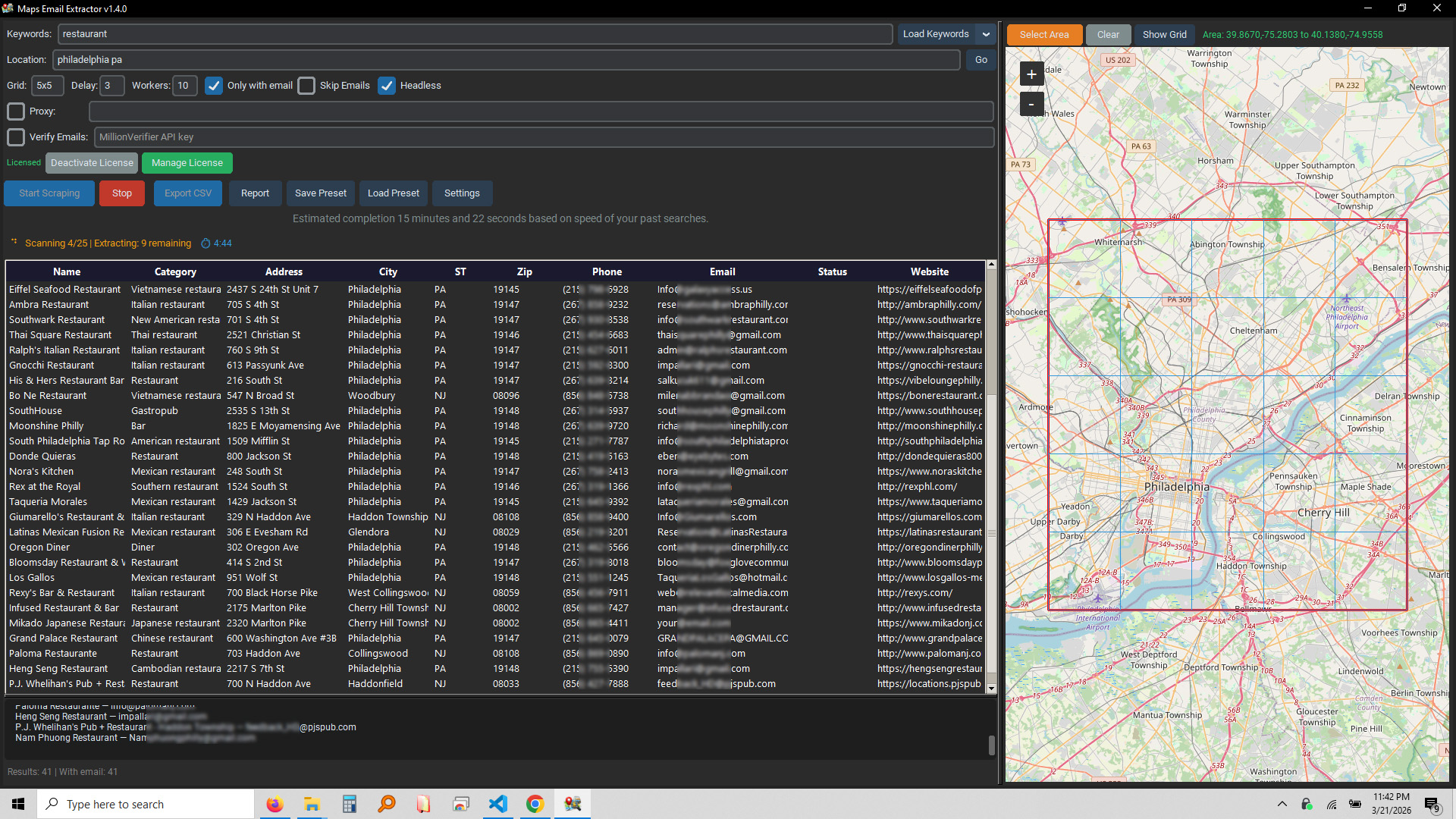Viewport: 1456px width, 819px height.
Task: Focus the Location input field
Action: click(x=506, y=60)
